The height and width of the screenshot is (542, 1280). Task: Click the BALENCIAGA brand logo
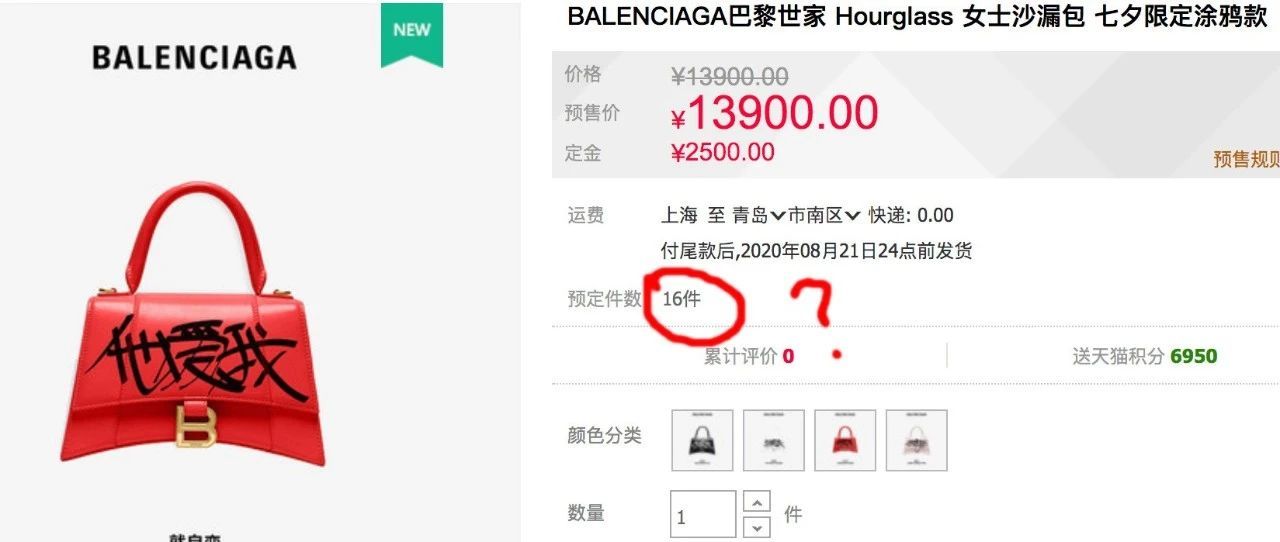194,57
